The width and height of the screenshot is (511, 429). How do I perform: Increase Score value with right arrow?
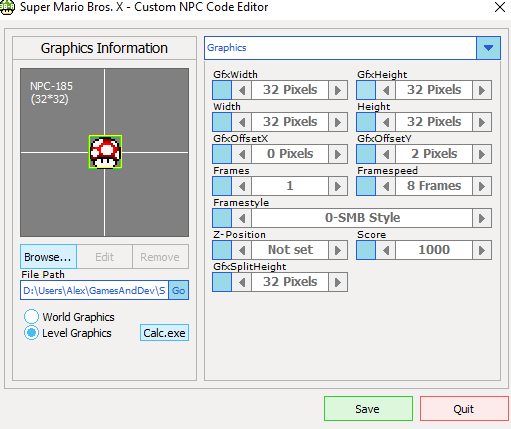click(x=482, y=250)
